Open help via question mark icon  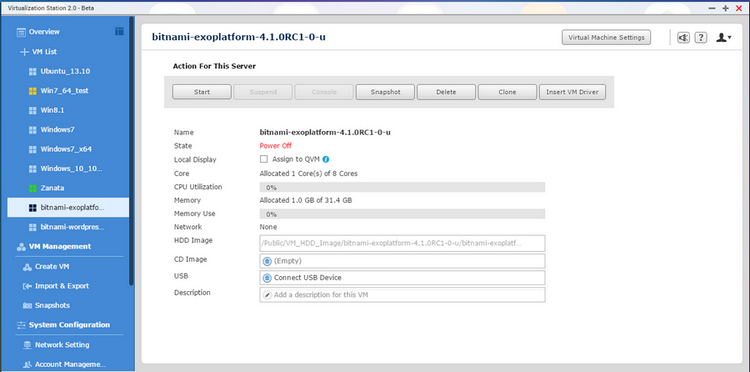(701, 37)
